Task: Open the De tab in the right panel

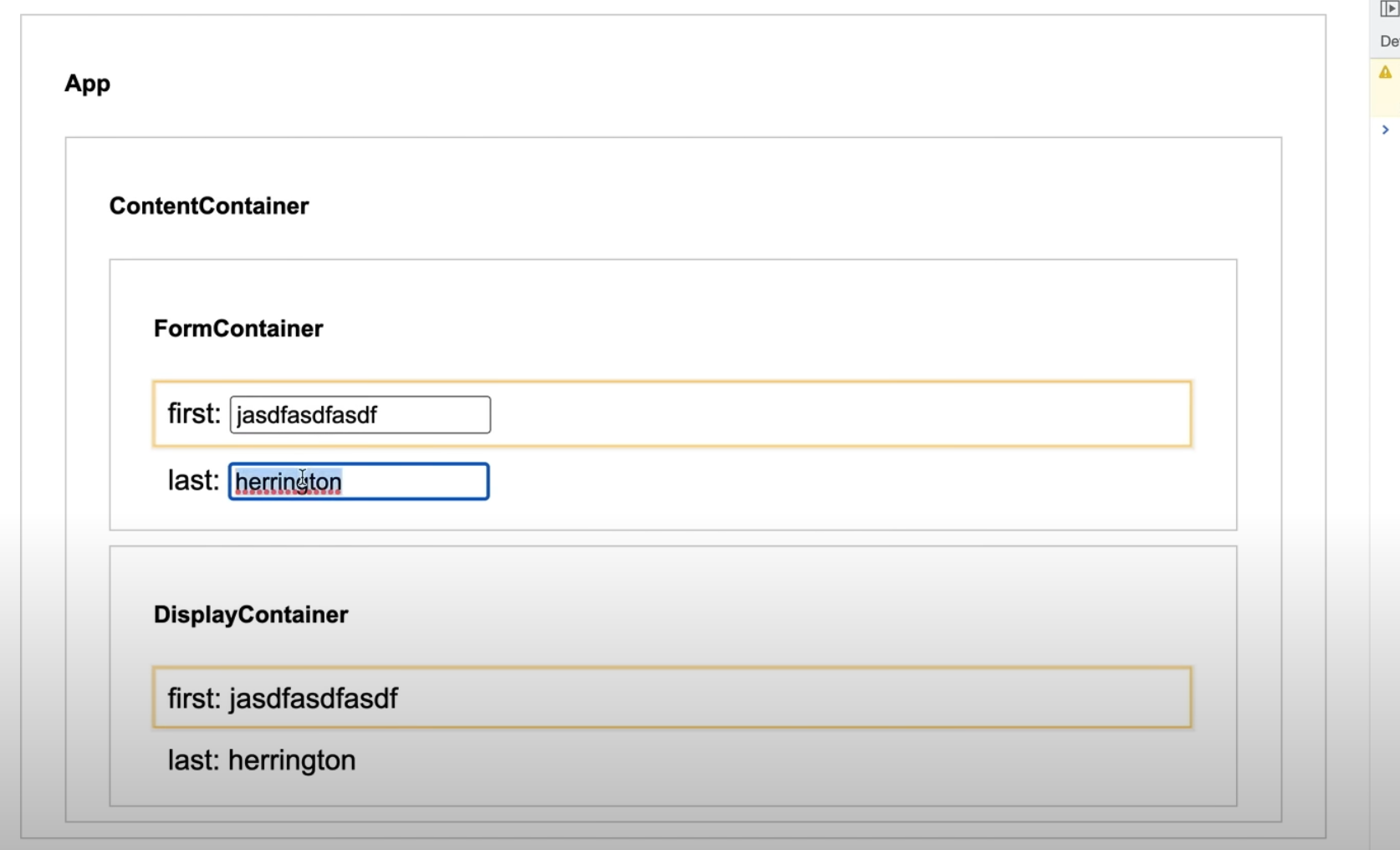Action: pyautogui.click(x=1389, y=40)
